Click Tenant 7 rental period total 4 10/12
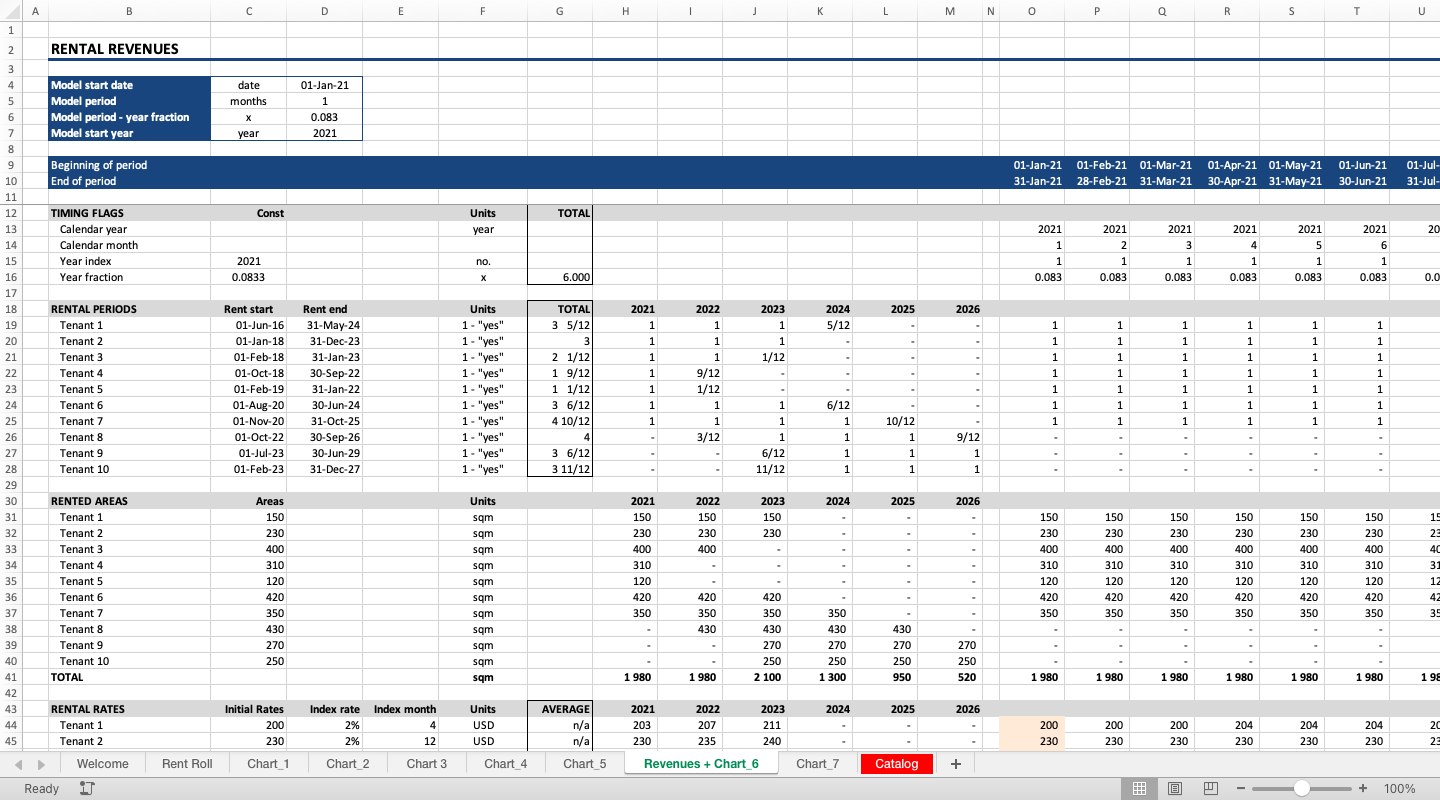 [x=559, y=421]
